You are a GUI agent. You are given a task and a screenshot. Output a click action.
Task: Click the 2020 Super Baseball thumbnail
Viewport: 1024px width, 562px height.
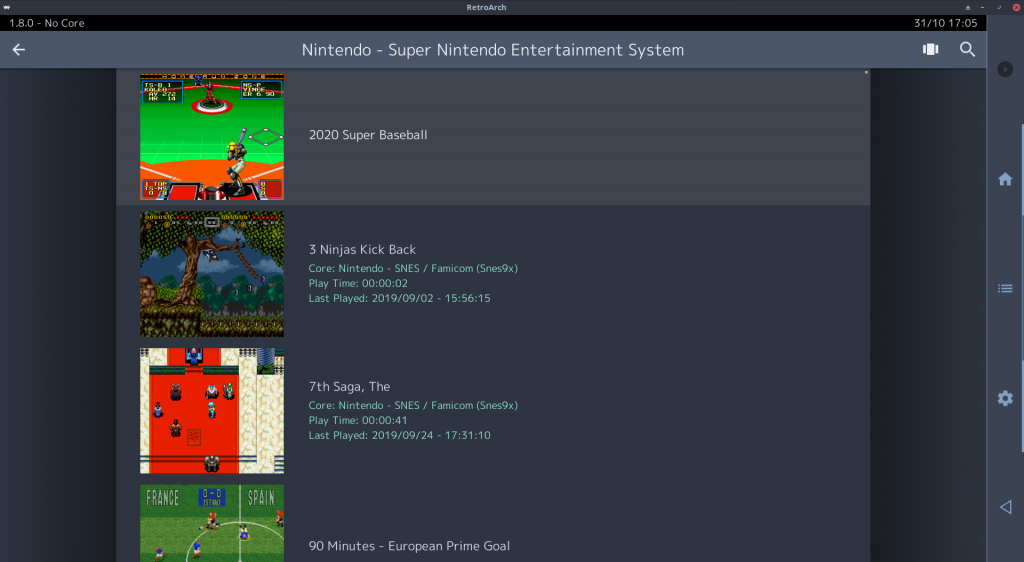[212, 137]
